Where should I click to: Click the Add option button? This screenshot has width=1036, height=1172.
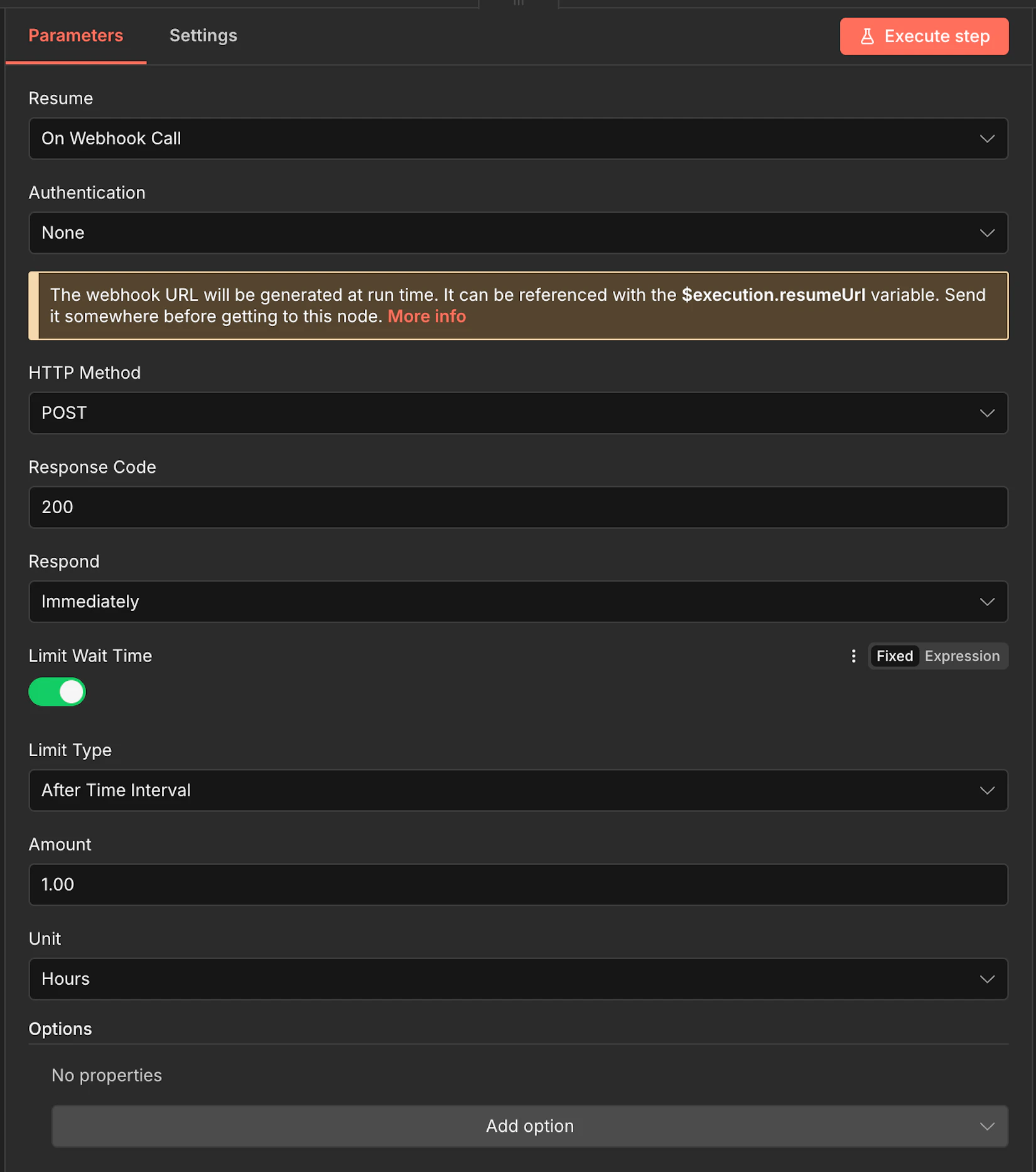coord(529,1127)
